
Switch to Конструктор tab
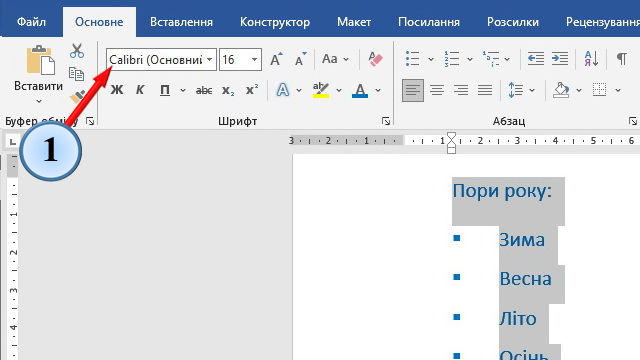275,22
